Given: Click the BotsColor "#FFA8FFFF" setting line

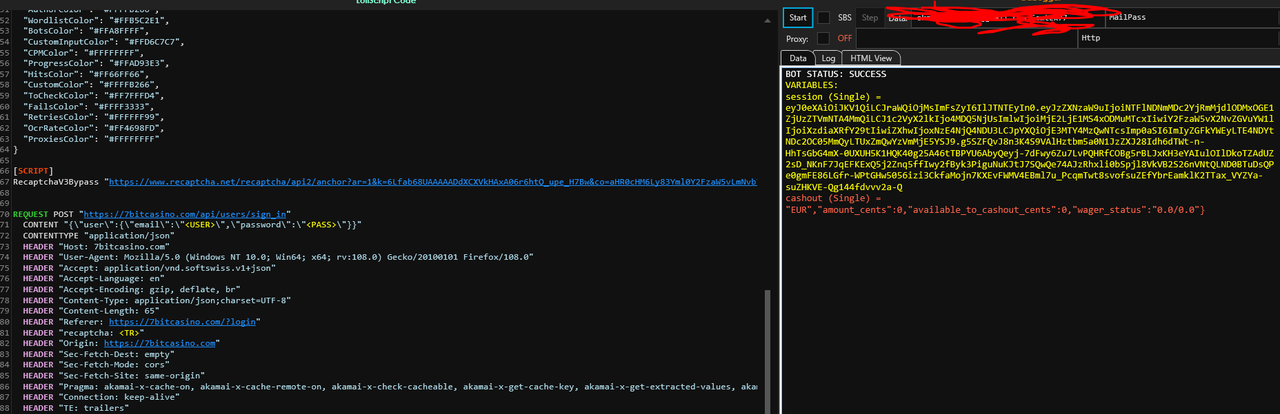Looking at the screenshot, I should (86, 31).
